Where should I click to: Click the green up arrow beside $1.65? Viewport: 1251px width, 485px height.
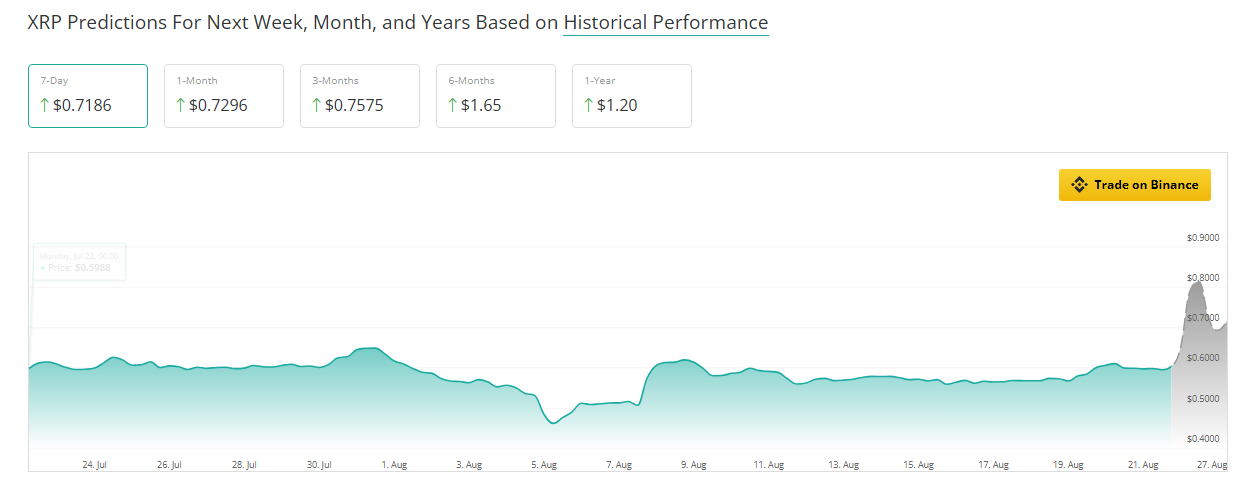point(452,105)
